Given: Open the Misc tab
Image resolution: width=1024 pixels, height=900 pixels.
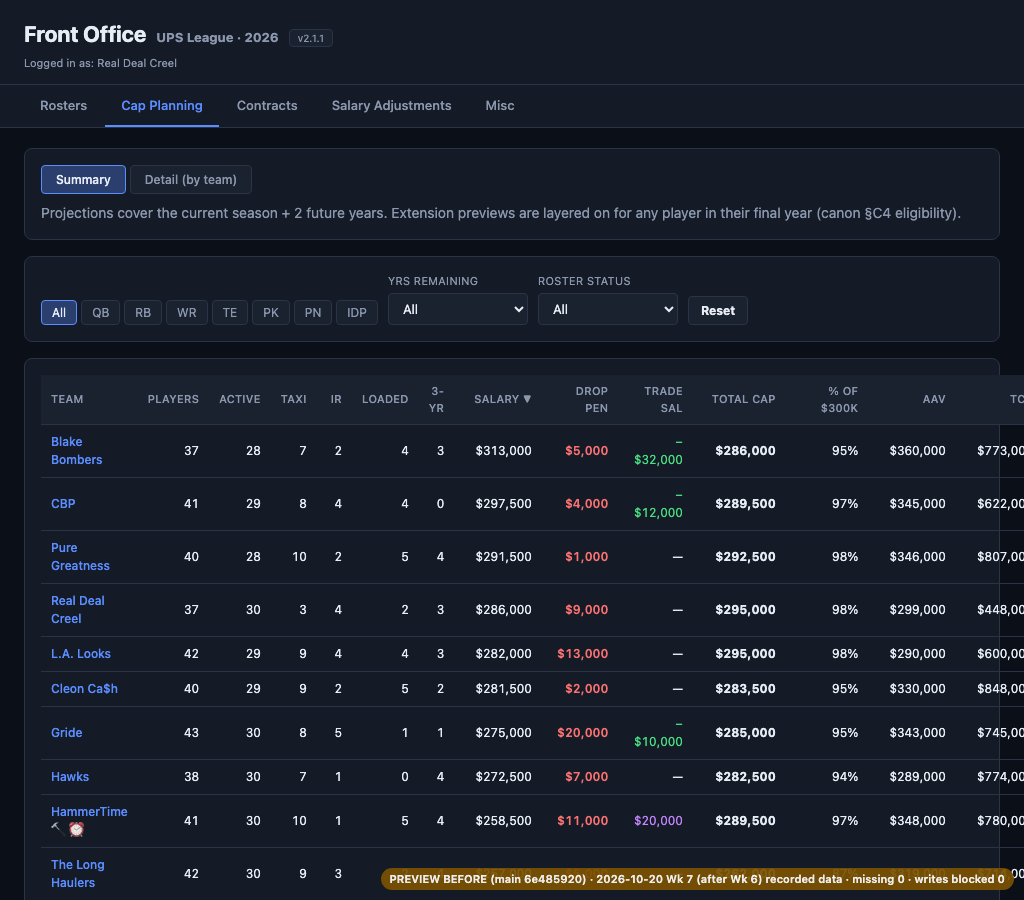Looking at the screenshot, I should tap(500, 106).
